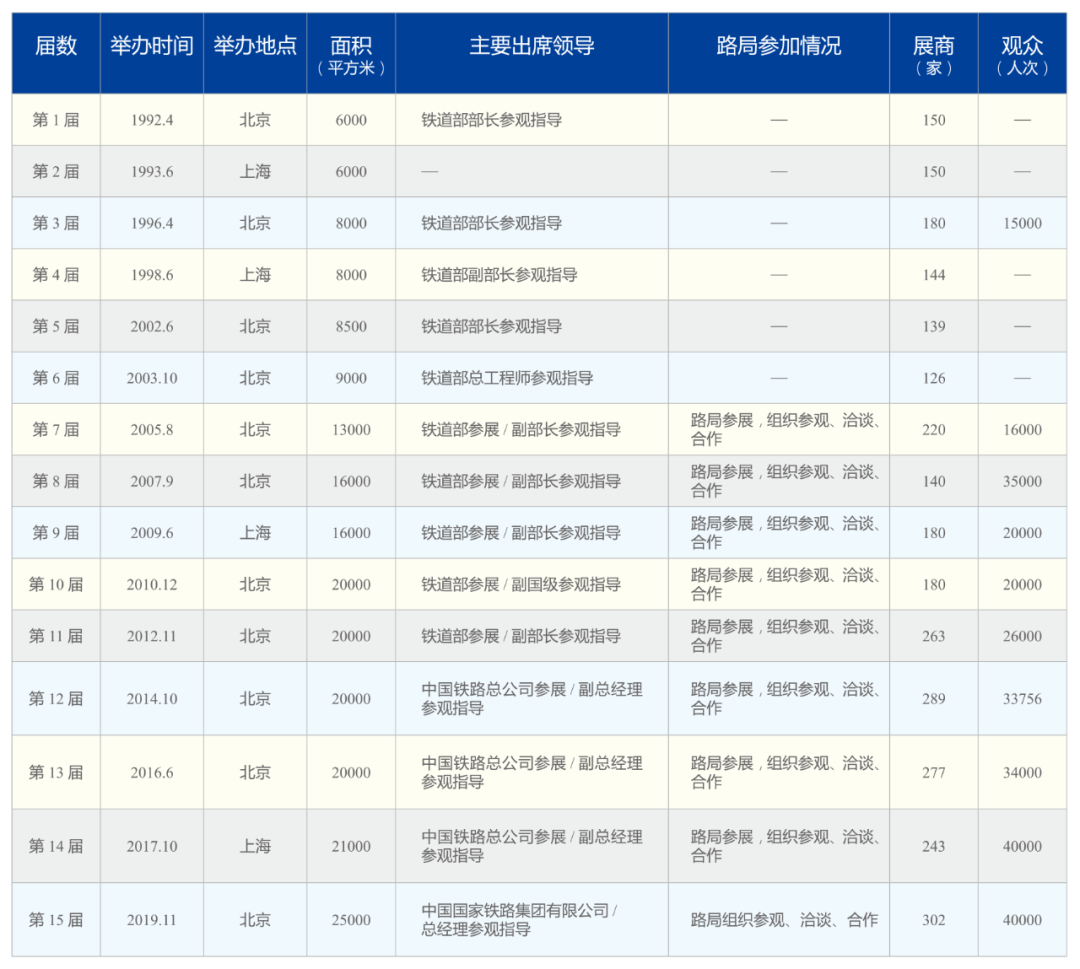This screenshot has width=1080, height=969.
Task: Click the 展商（家）column header
Action: [x=934, y=53]
